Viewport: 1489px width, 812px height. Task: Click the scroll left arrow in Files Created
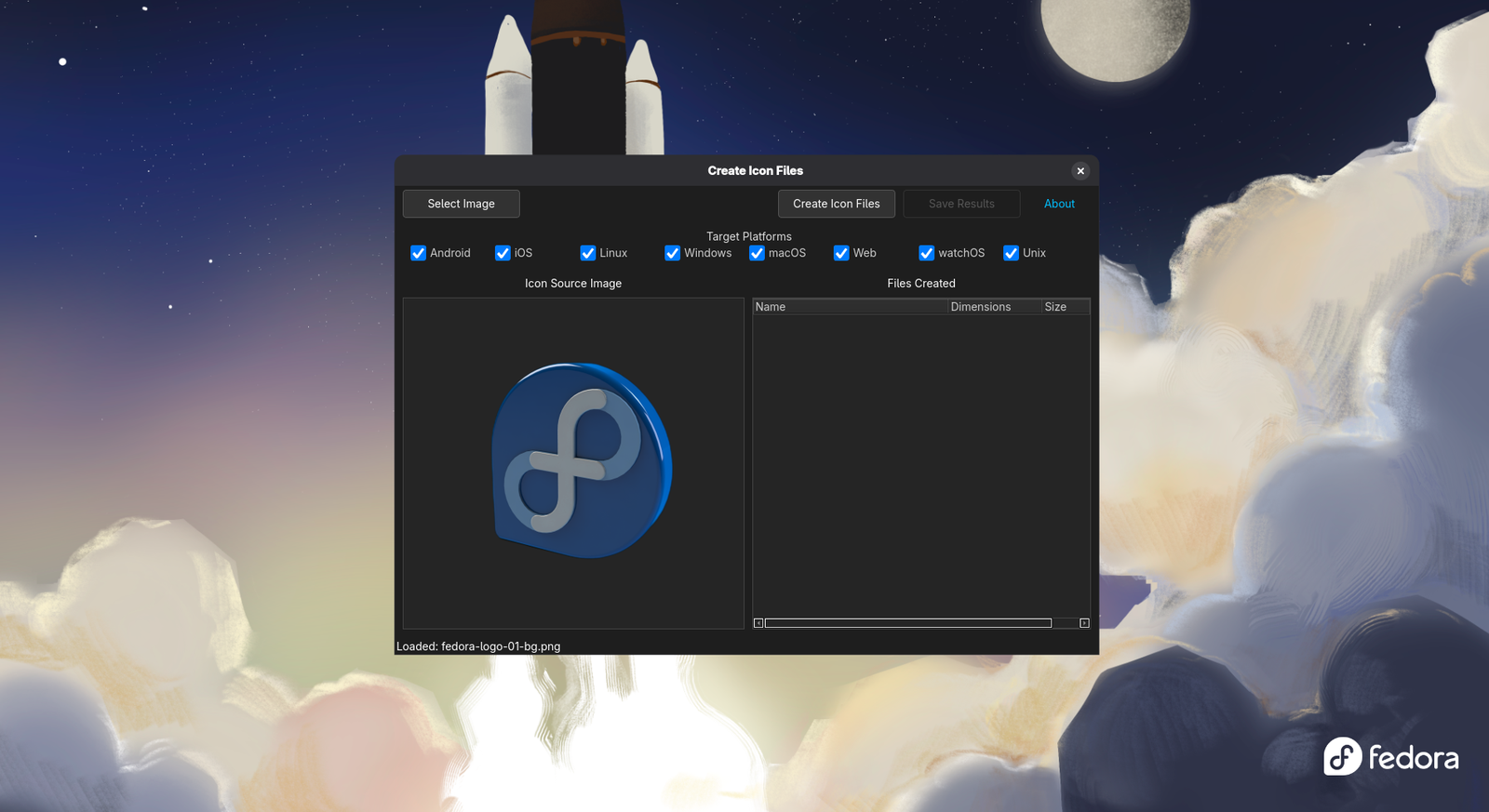pos(758,623)
